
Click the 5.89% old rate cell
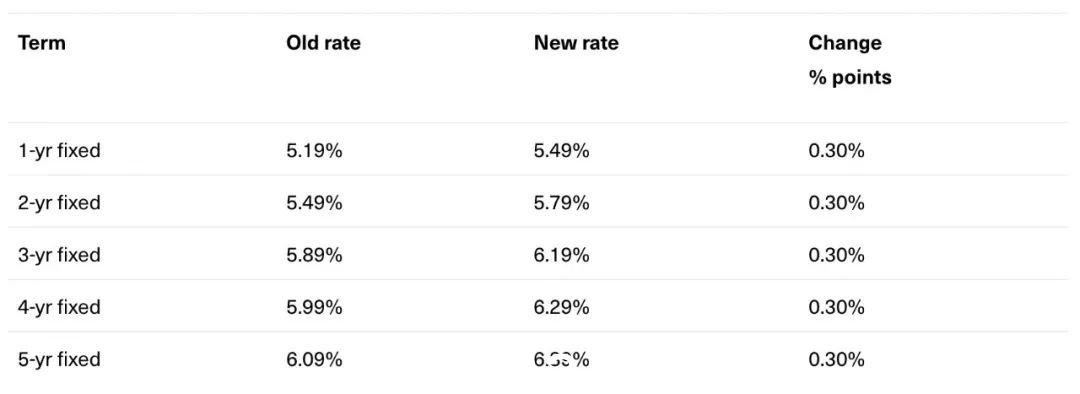tap(314, 256)
